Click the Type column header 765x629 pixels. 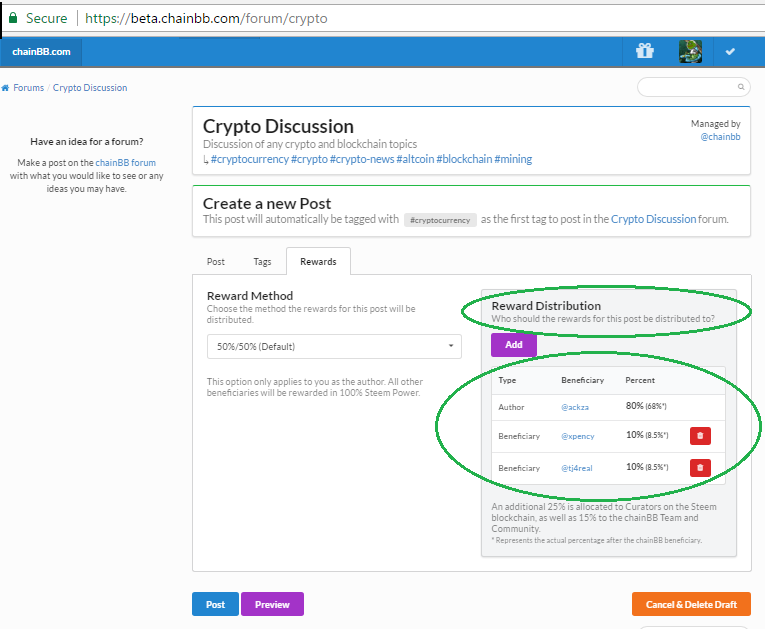(x=507, y=380)
